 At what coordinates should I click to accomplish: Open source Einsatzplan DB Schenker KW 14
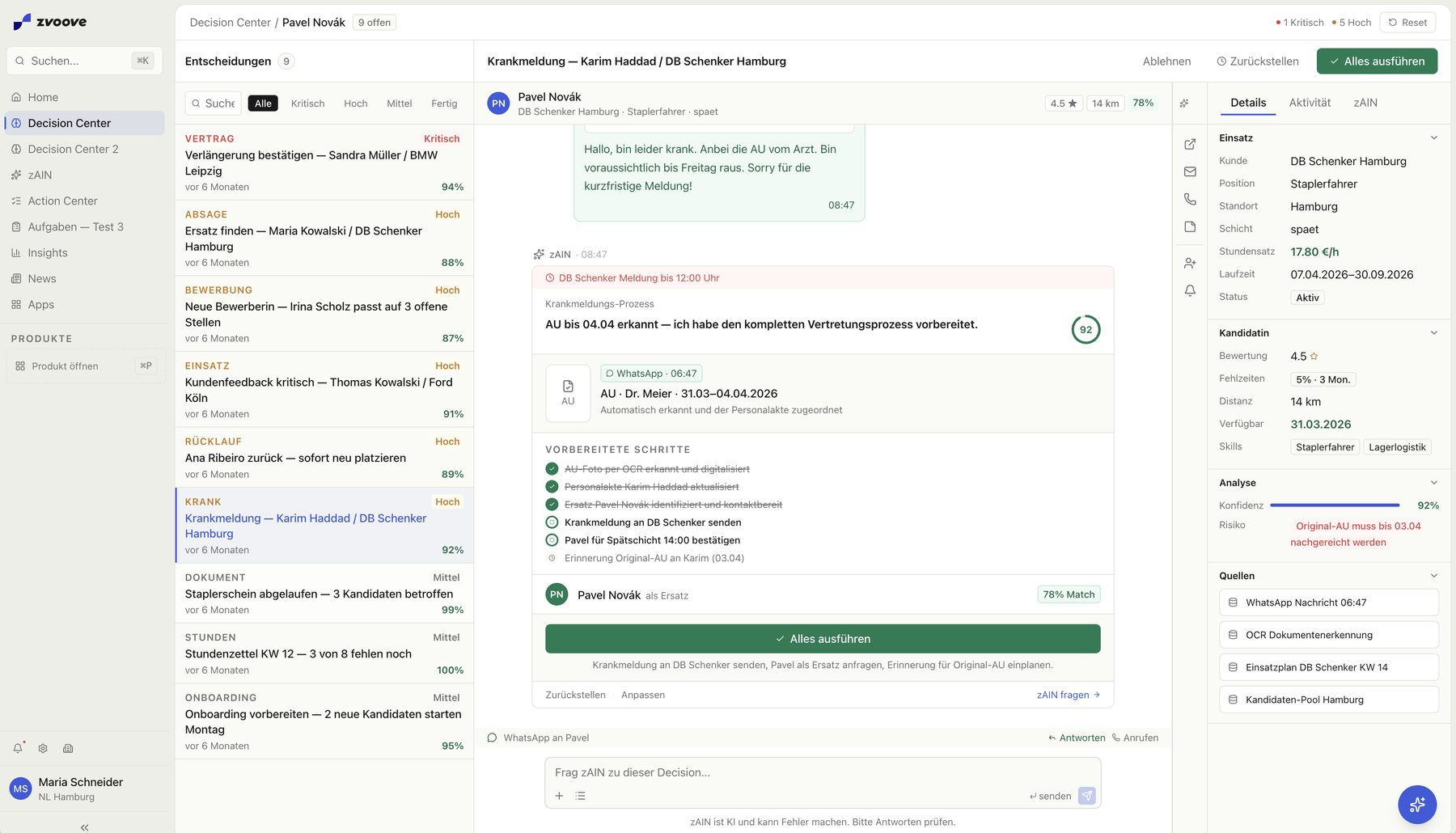(x=1328, y=667)
